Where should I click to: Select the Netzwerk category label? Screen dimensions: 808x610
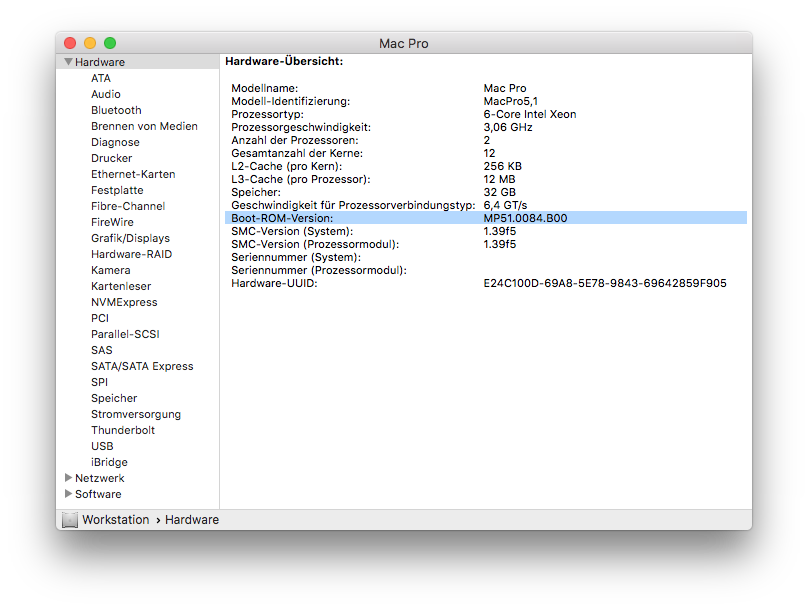pyautogui.click(x=99, y=478)
